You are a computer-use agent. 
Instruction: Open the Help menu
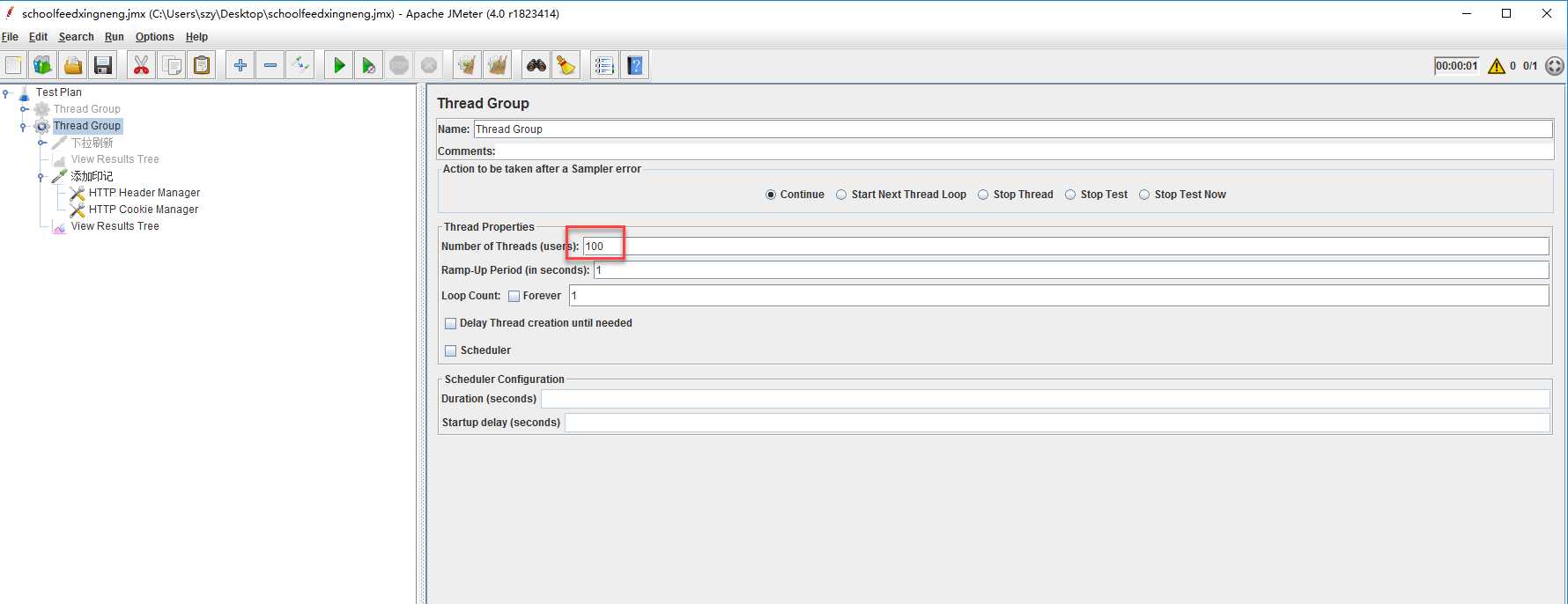click(196, 37)
